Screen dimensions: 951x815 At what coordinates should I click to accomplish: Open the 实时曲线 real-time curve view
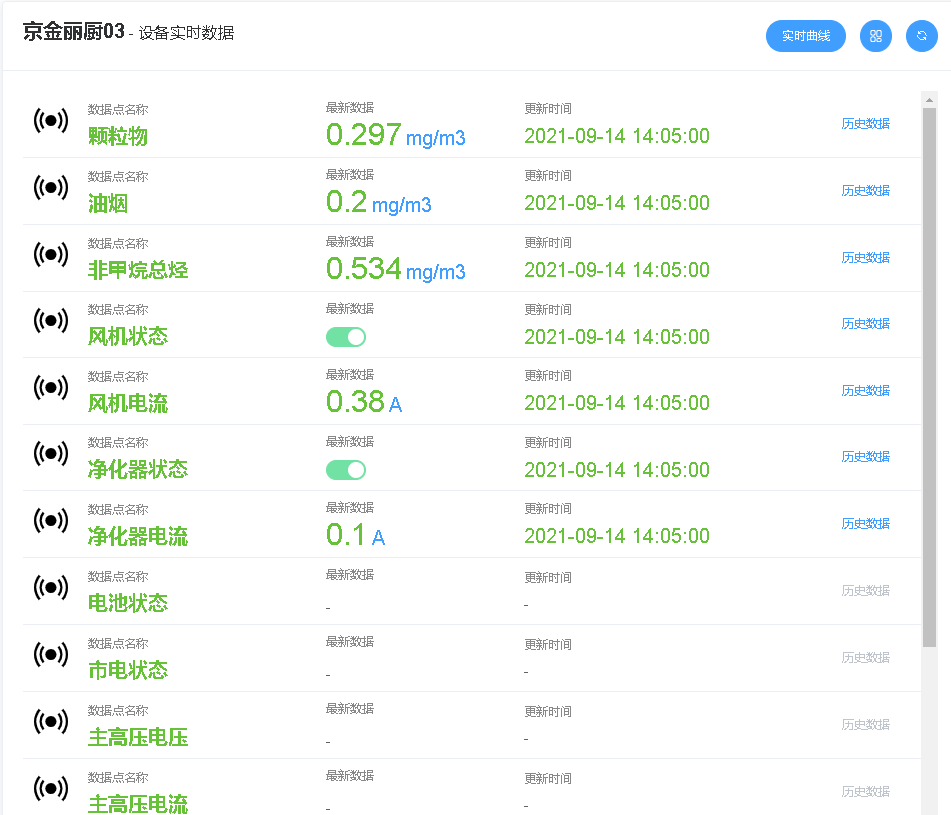805,36
